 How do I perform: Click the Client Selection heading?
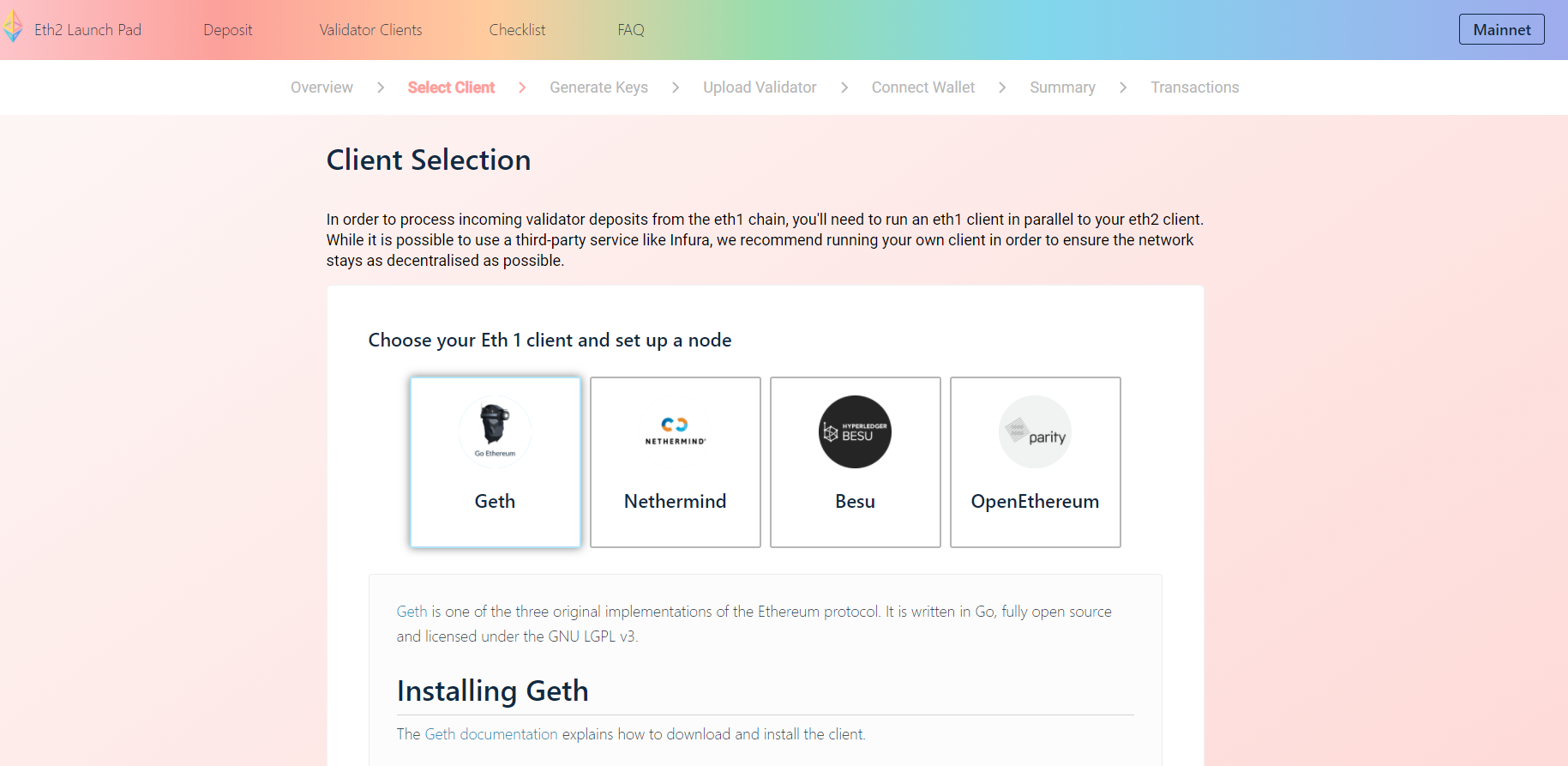pyautogui.click(x=429, y=160)
